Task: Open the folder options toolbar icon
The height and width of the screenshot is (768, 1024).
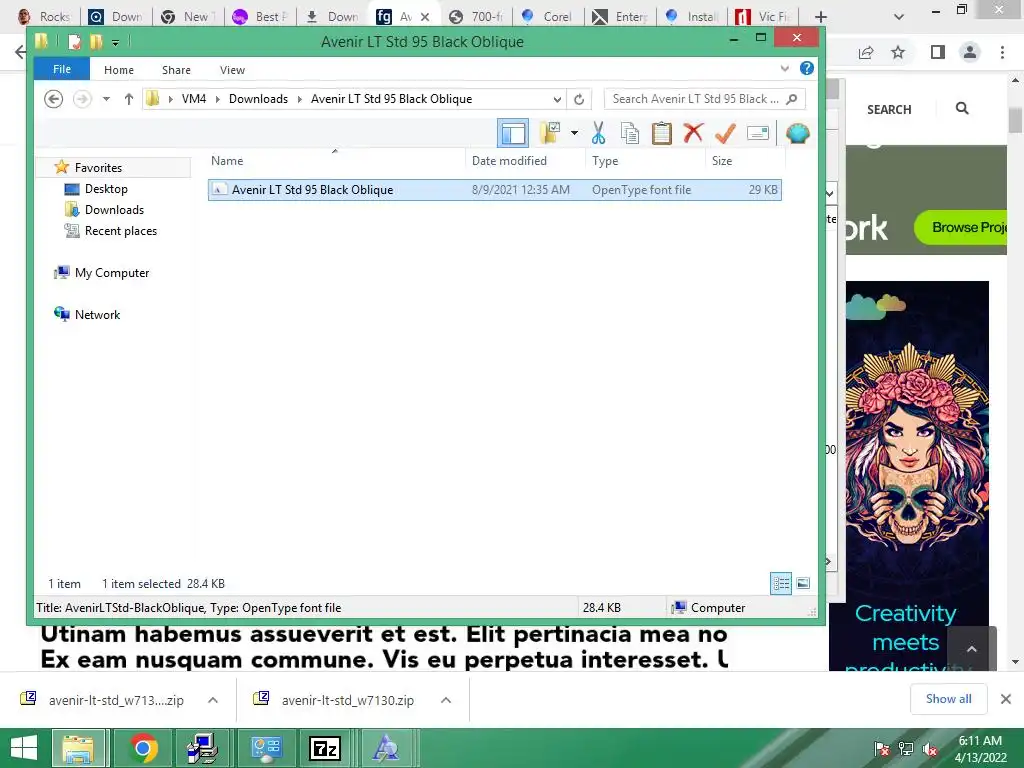Action: pos(550,133)
